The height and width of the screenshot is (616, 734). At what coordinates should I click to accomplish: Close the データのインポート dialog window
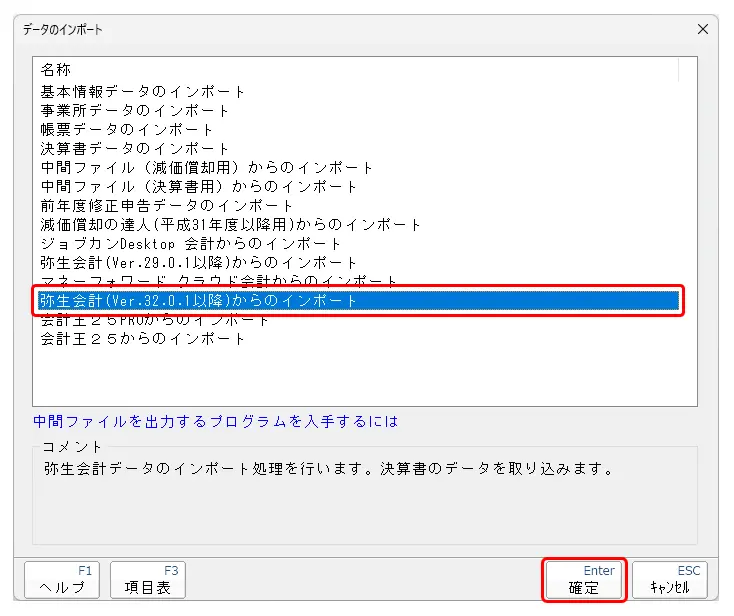click(x=703, y=29)
